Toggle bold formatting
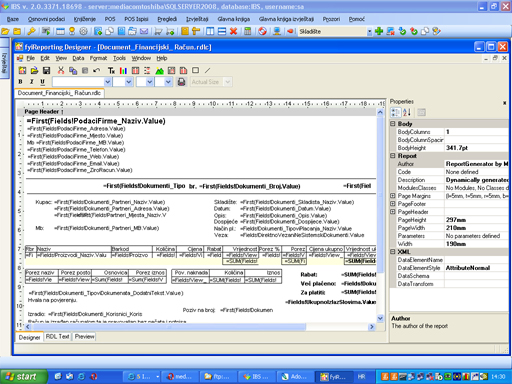512x384 pixels. point(21,82)
